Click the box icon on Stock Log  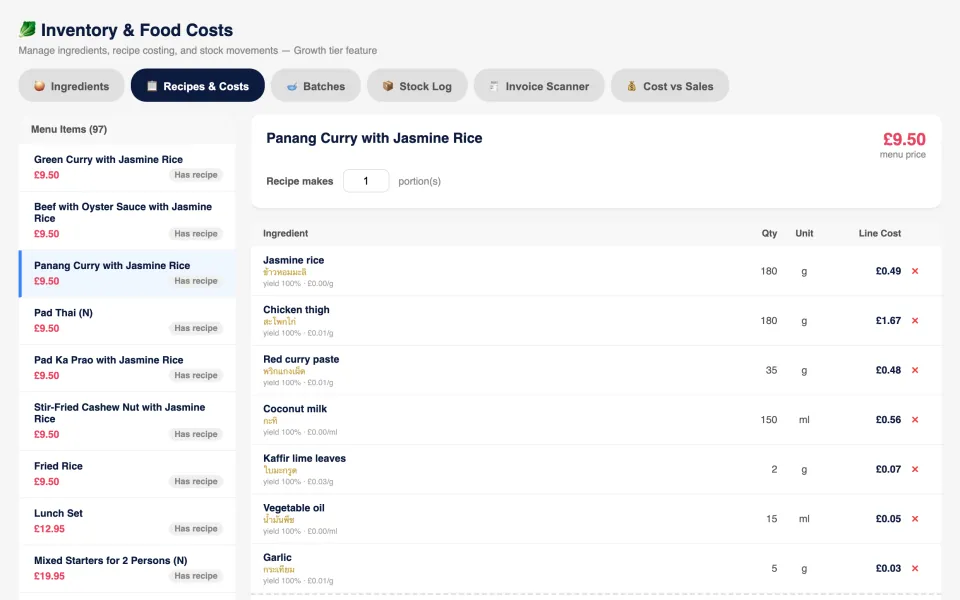click(x=388, y=86)
